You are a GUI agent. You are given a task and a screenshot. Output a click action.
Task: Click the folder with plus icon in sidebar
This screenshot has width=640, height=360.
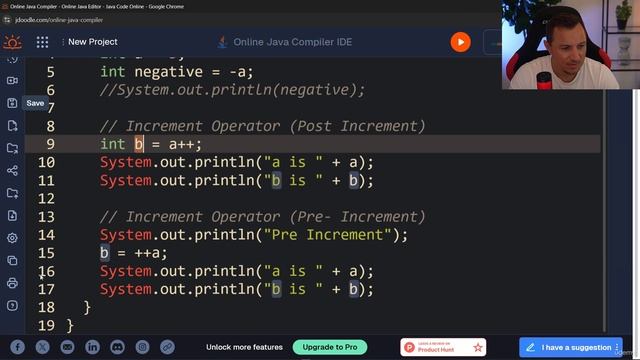click(x=12, y=193)
